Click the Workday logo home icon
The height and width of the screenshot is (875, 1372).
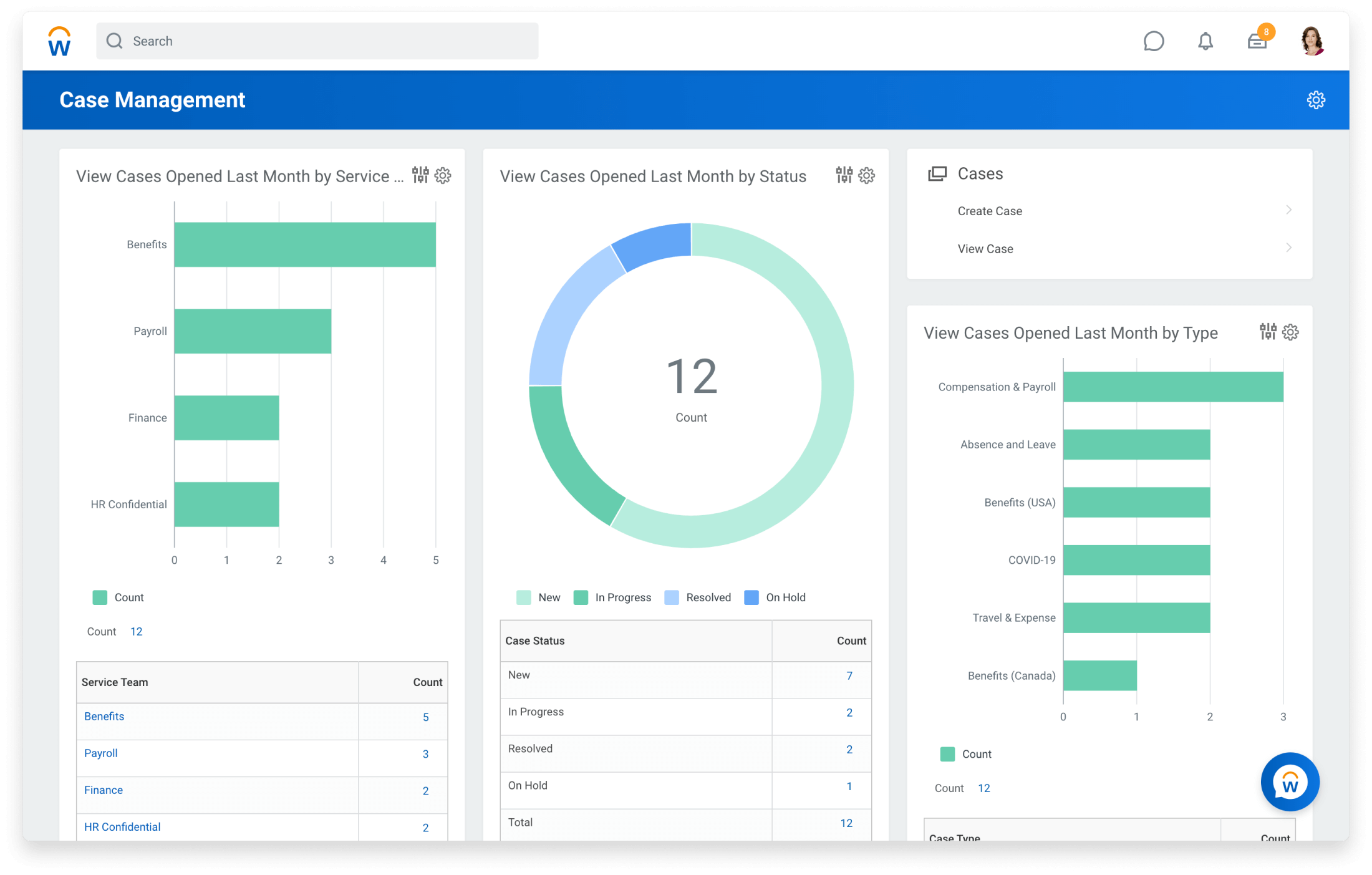point(59,41)
